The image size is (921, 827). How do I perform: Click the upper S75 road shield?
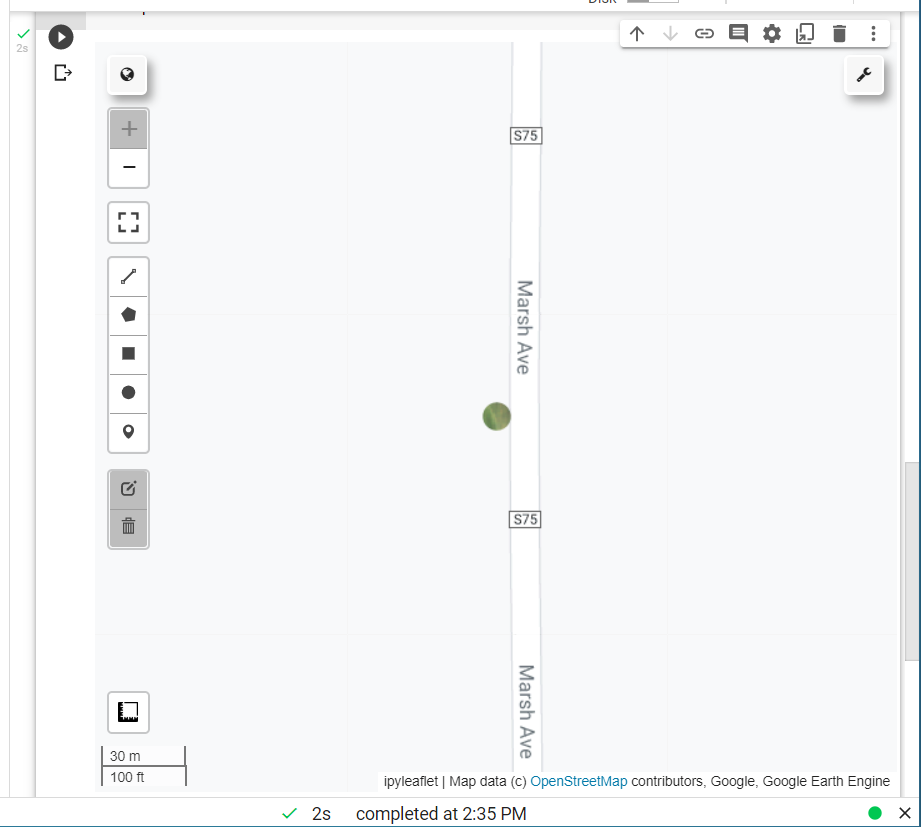pos(526,136)
